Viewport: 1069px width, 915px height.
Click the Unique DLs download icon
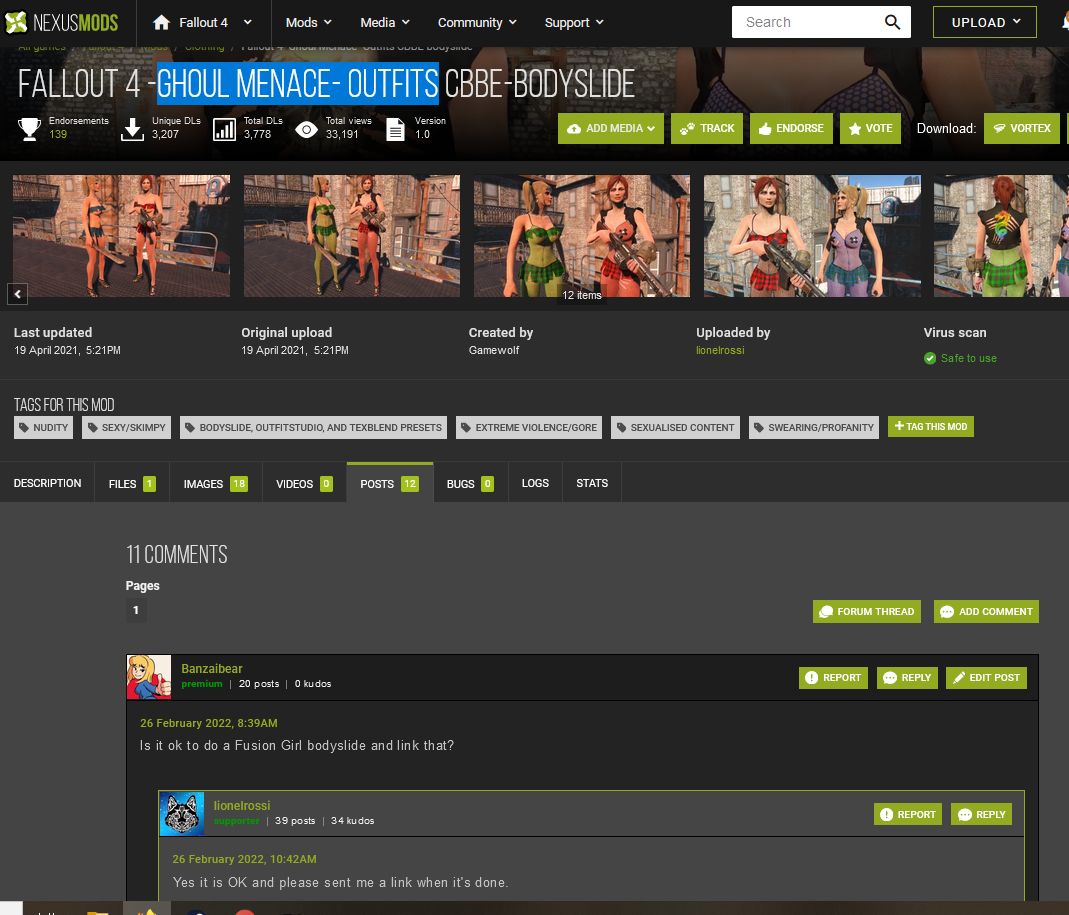click(132, 129)
